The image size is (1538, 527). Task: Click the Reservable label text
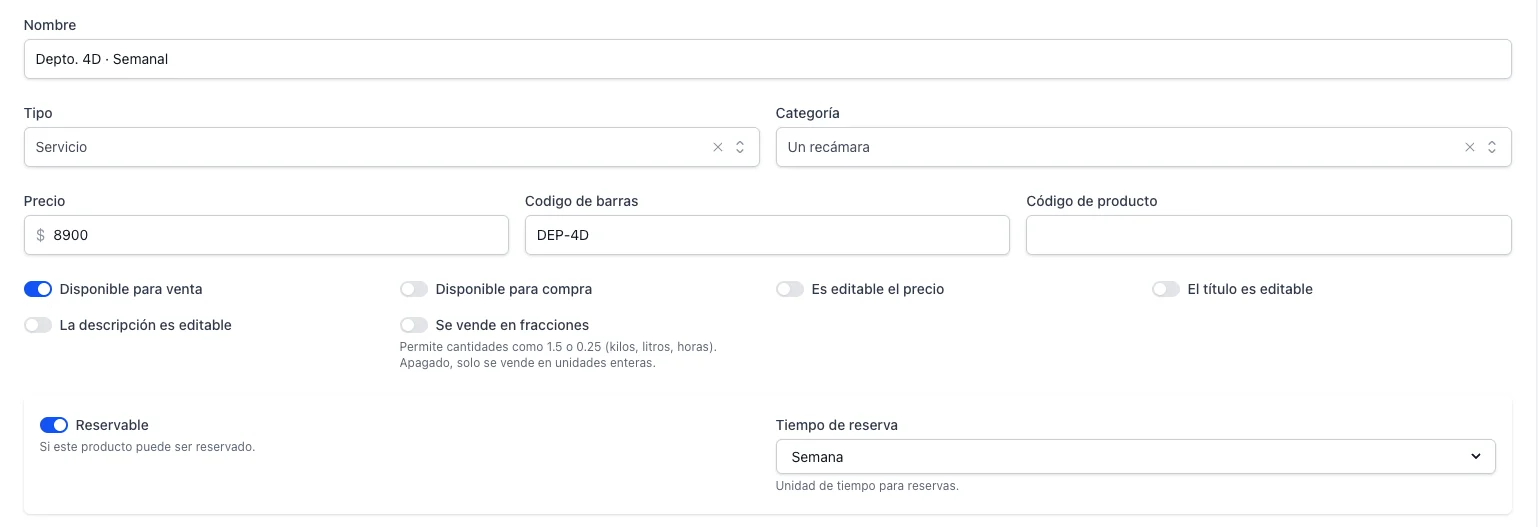pyautogui.click(x=112, y=425)
